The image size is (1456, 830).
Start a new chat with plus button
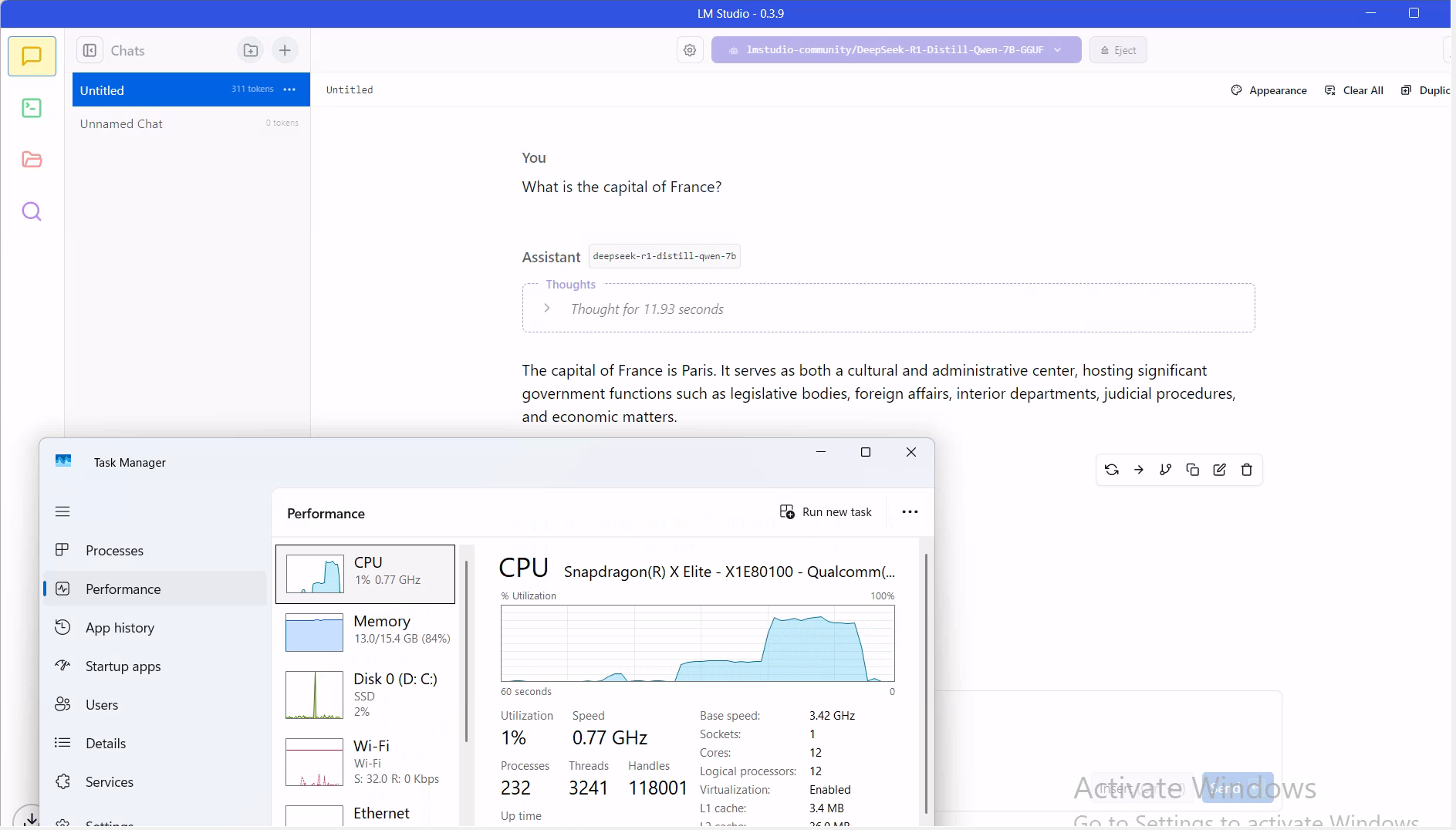coord(285,50)
